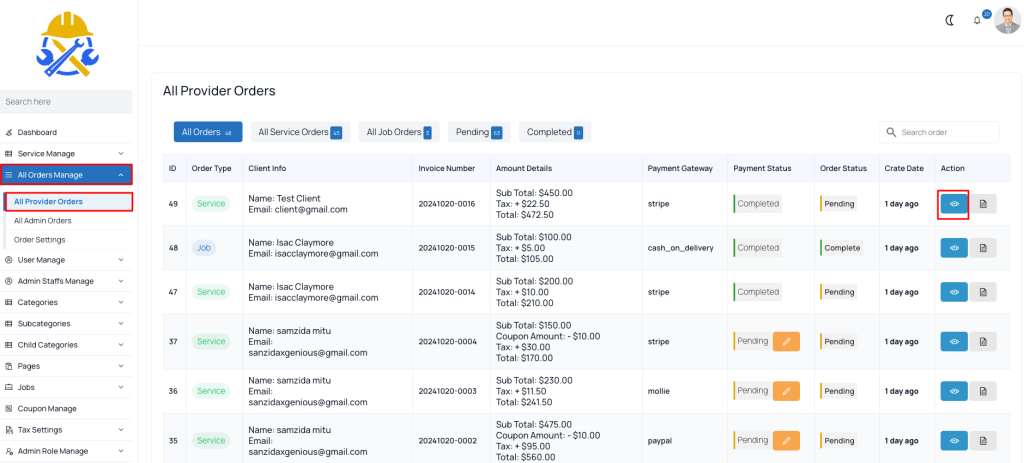View details of order 35

(954, 441)
